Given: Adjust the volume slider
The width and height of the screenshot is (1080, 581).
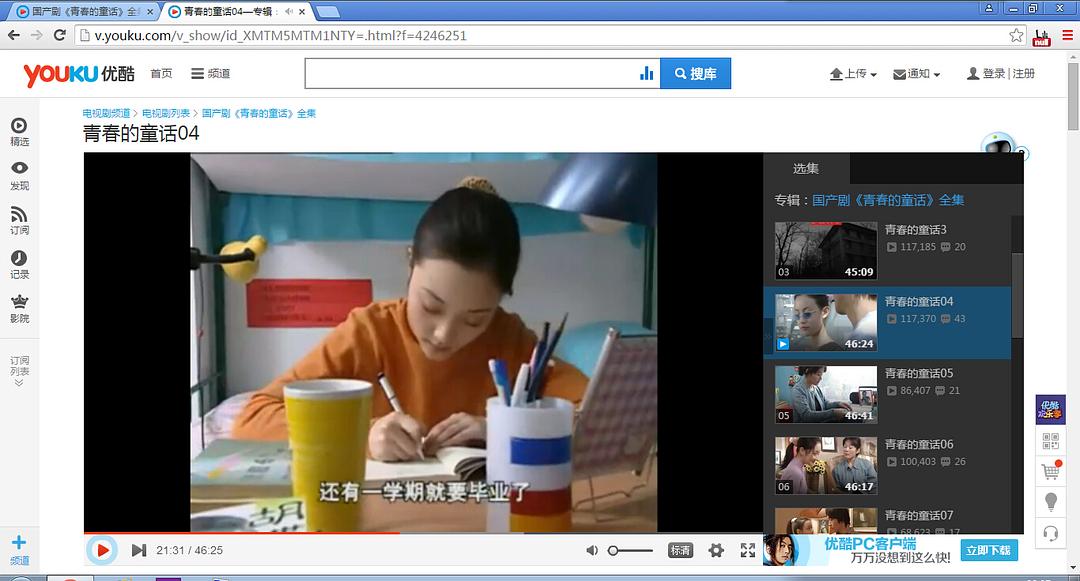Looking at the screenshot, I should [630, 550].
